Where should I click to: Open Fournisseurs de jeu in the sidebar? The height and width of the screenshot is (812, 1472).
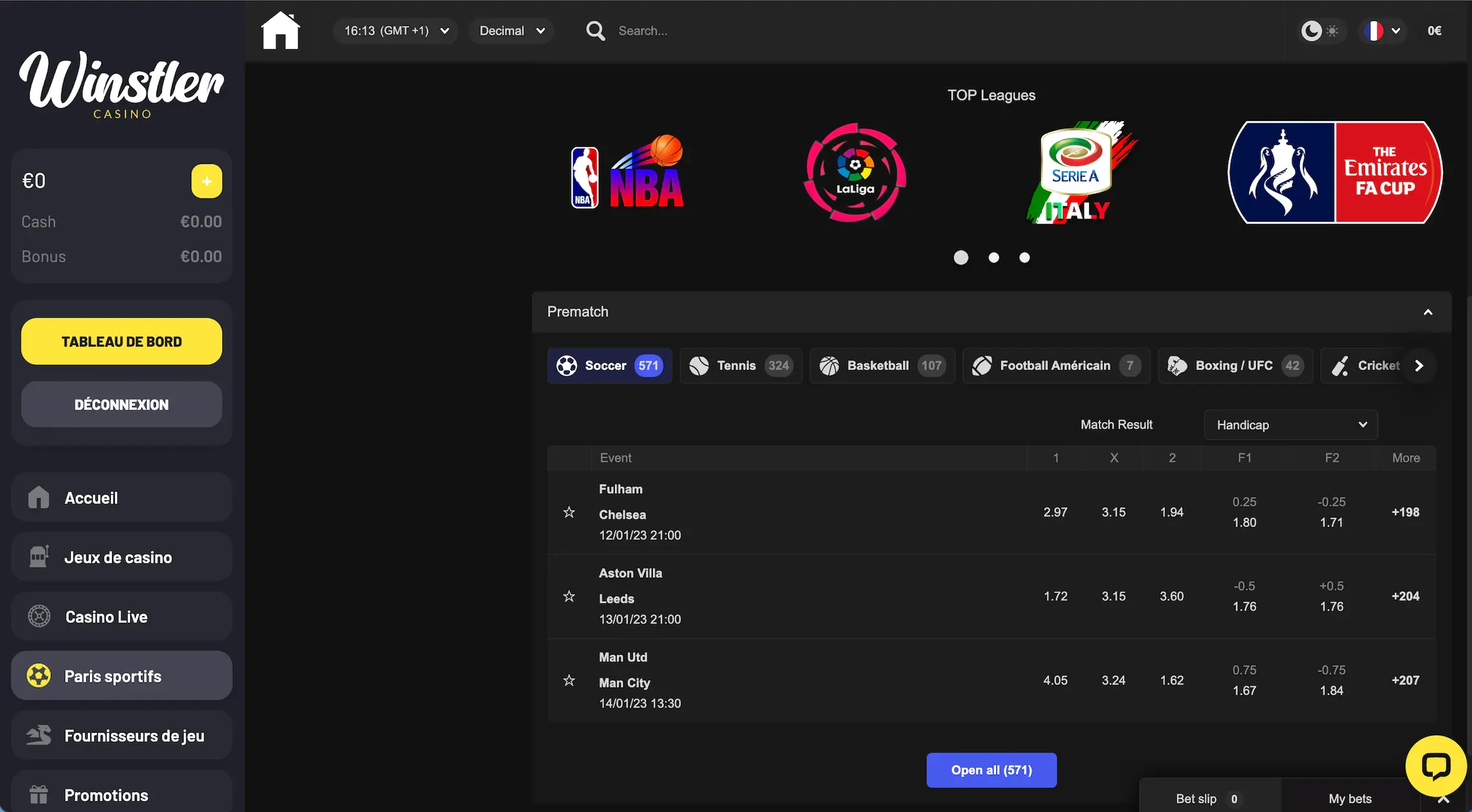tap(122, 735)
